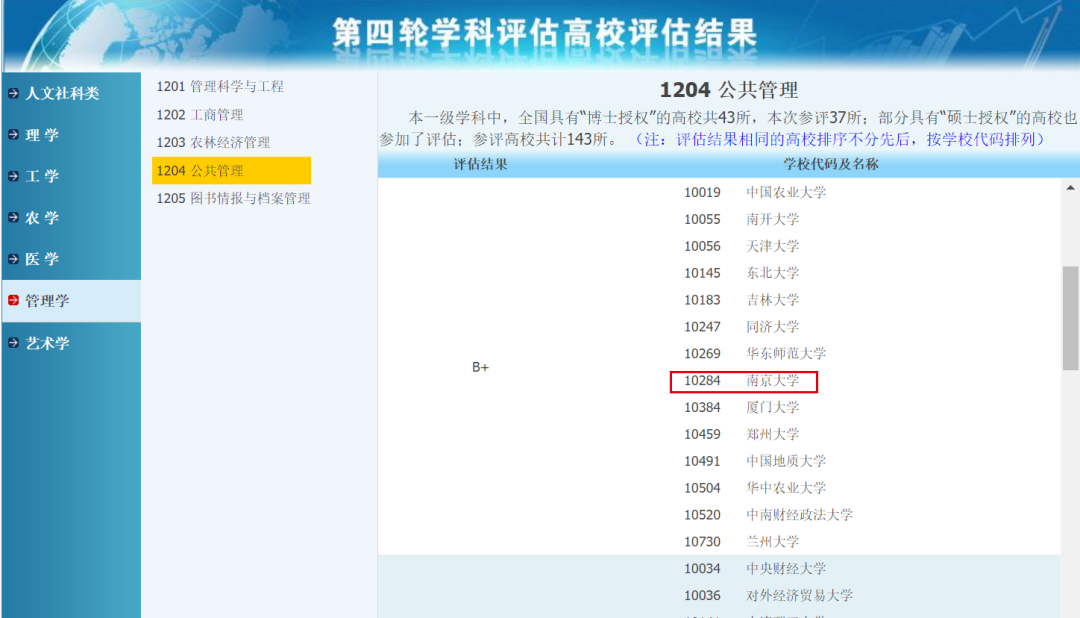Image resolution: width=1080 pixels, height=618 pixels.
Task: Click the arrow icon beside 农学
Action: pos(13,217)
